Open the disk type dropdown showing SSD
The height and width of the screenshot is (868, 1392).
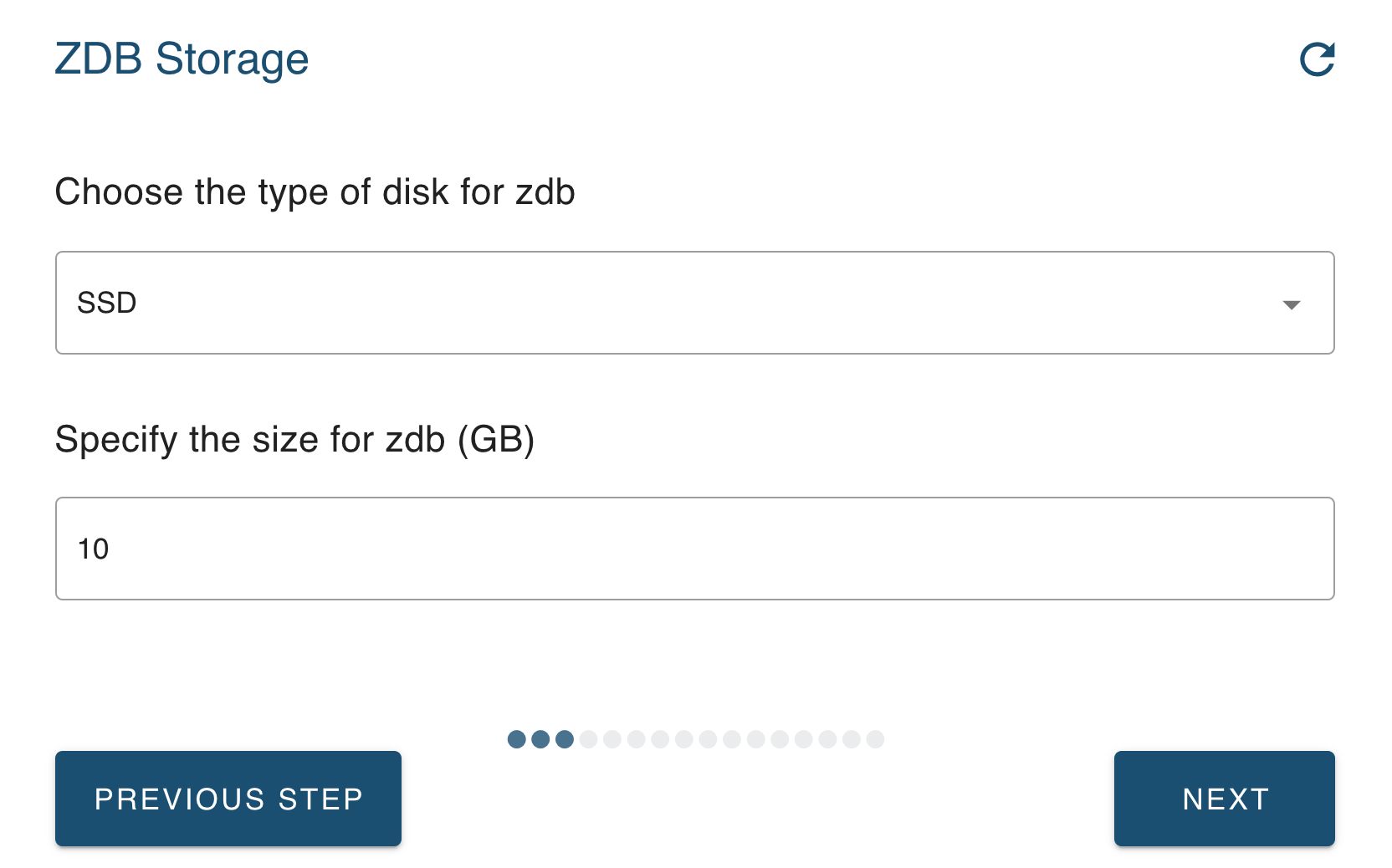click(x=694, y=303)
